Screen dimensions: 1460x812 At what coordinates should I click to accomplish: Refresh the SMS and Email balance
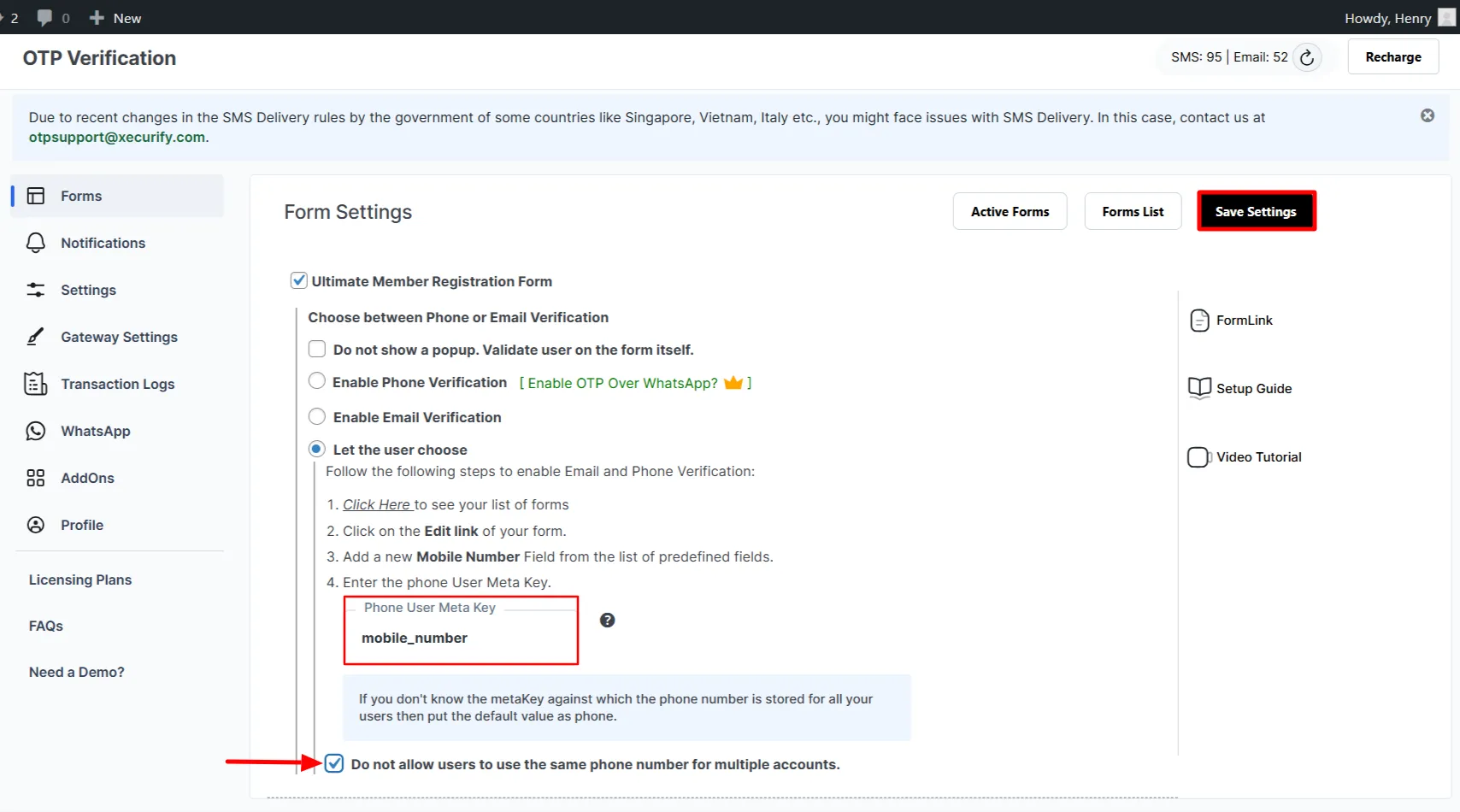click(1307, 57)
